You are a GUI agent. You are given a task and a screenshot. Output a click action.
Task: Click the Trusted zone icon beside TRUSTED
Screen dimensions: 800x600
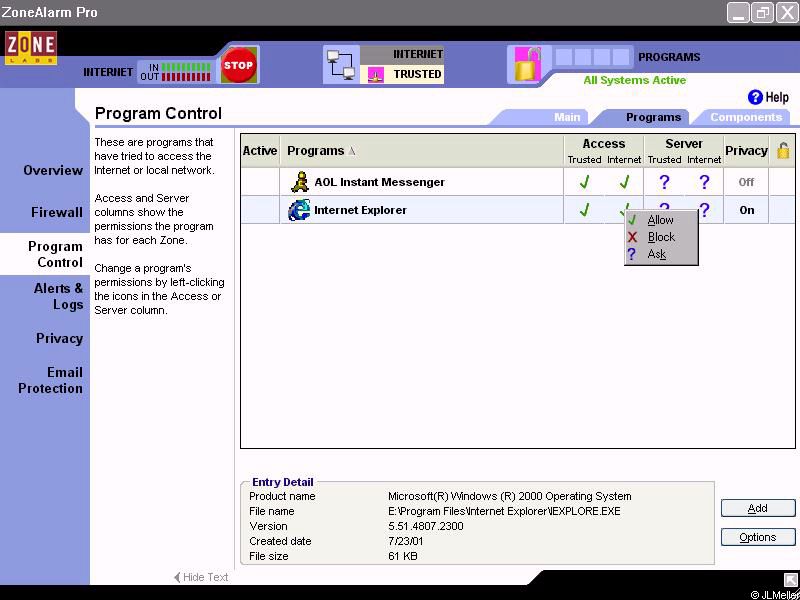(x=376, y=75)
